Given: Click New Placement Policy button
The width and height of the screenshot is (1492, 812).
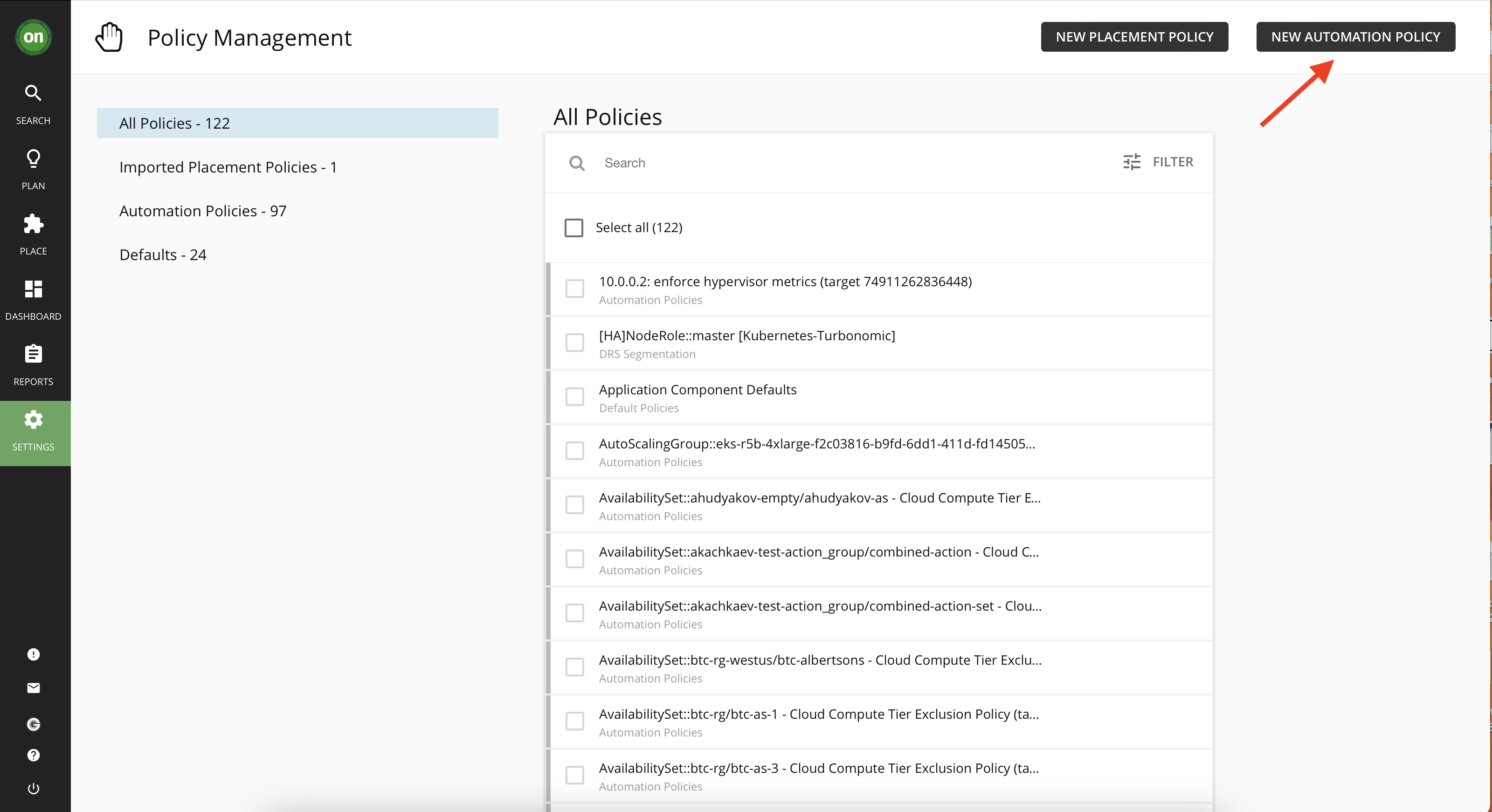Looking at the screenshot, I should pos(1133,36).
